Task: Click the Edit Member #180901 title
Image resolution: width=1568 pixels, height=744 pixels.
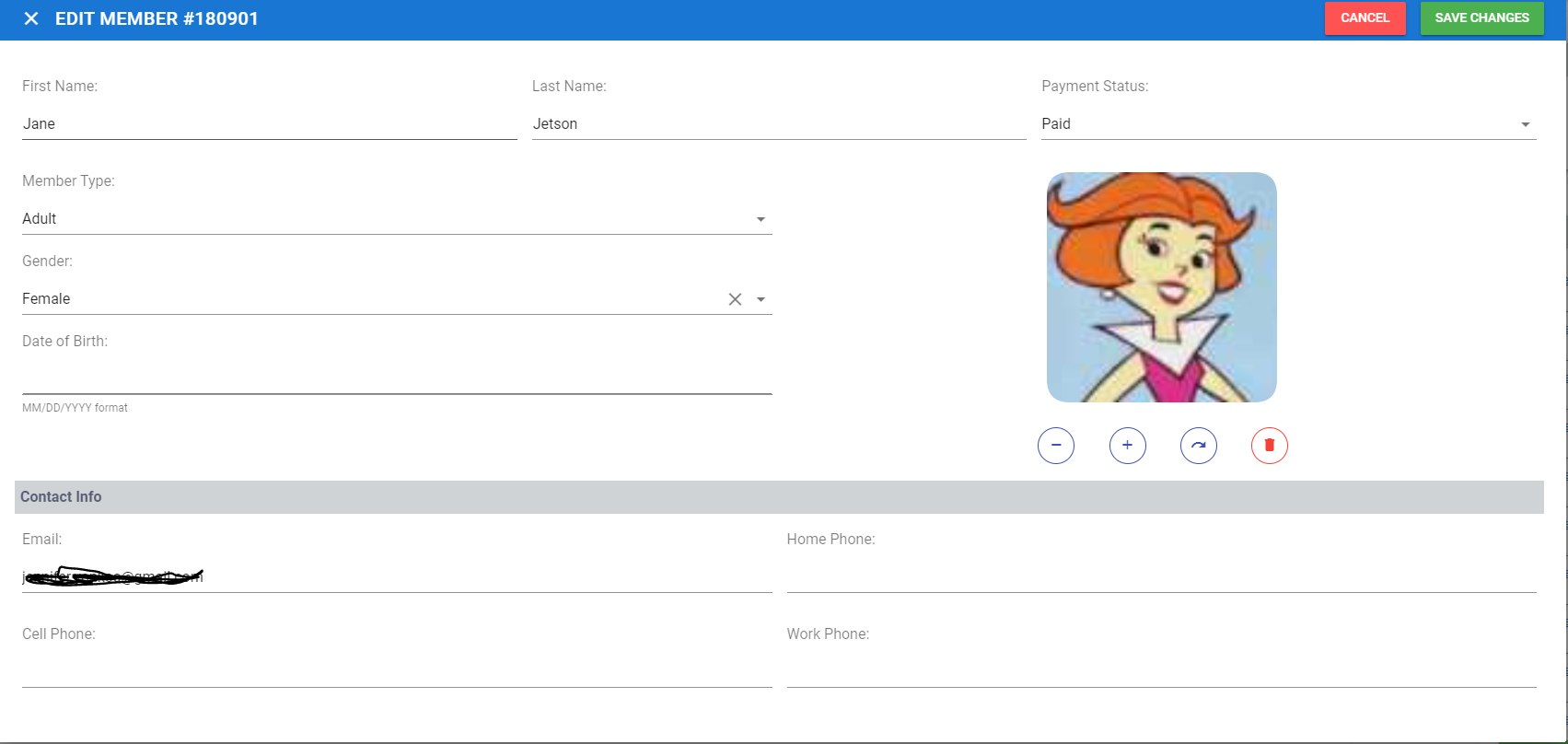Action: pyautogui.click(x=157, y=18)
